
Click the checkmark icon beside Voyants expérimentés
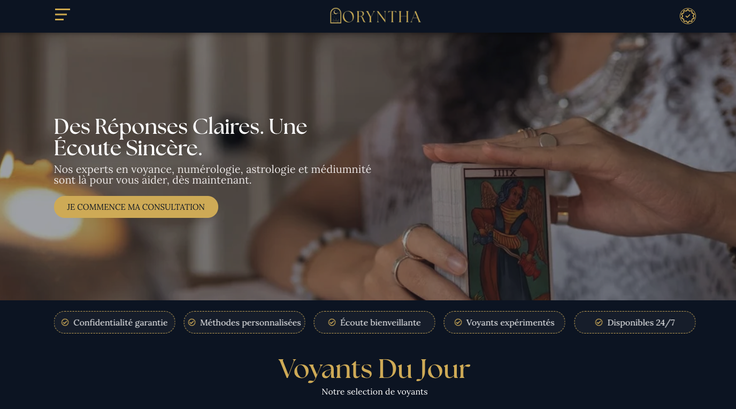pos(458,323)
